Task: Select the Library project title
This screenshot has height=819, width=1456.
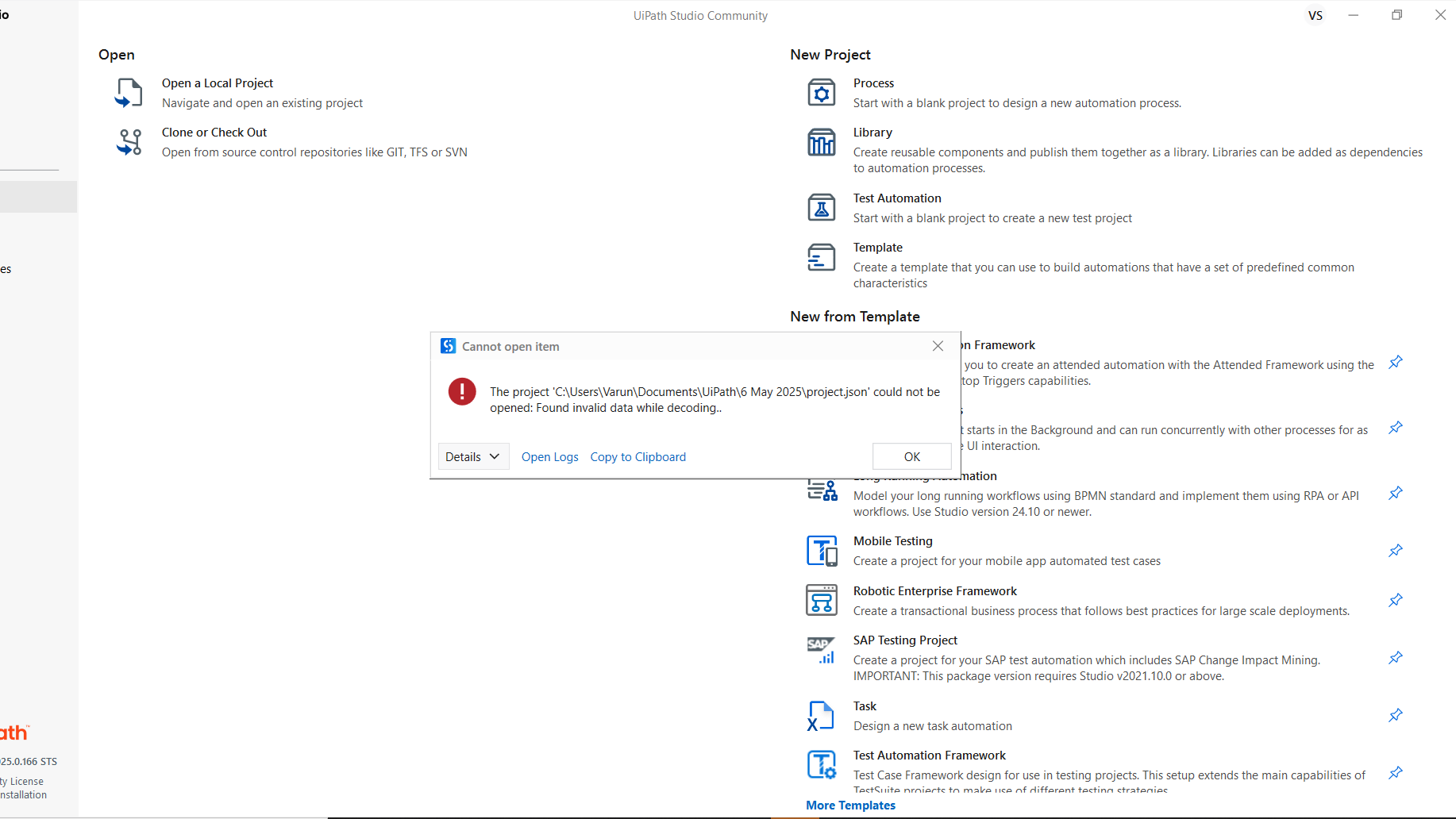Action: (x=872, y=133)
